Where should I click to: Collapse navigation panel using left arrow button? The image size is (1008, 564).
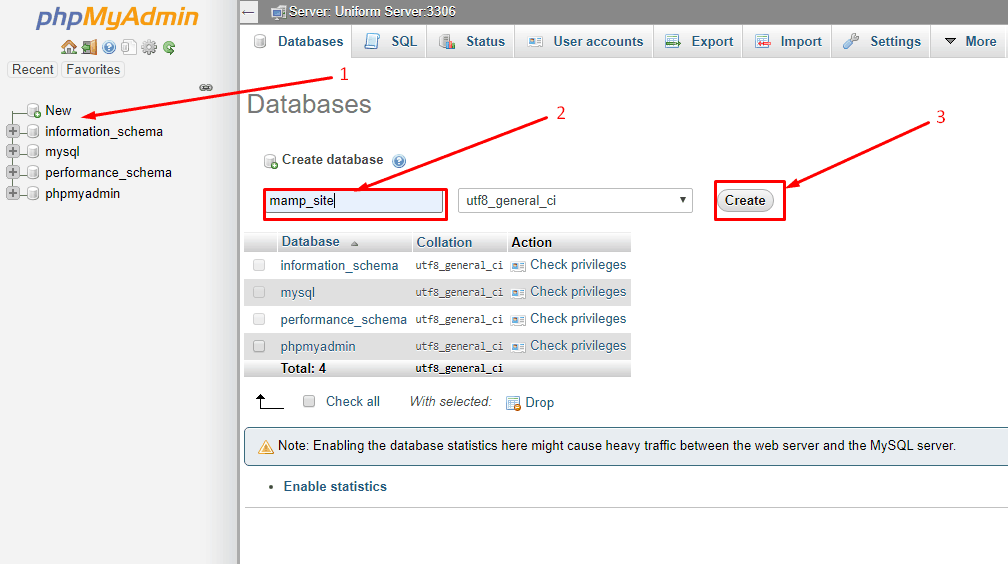[248, 12]
